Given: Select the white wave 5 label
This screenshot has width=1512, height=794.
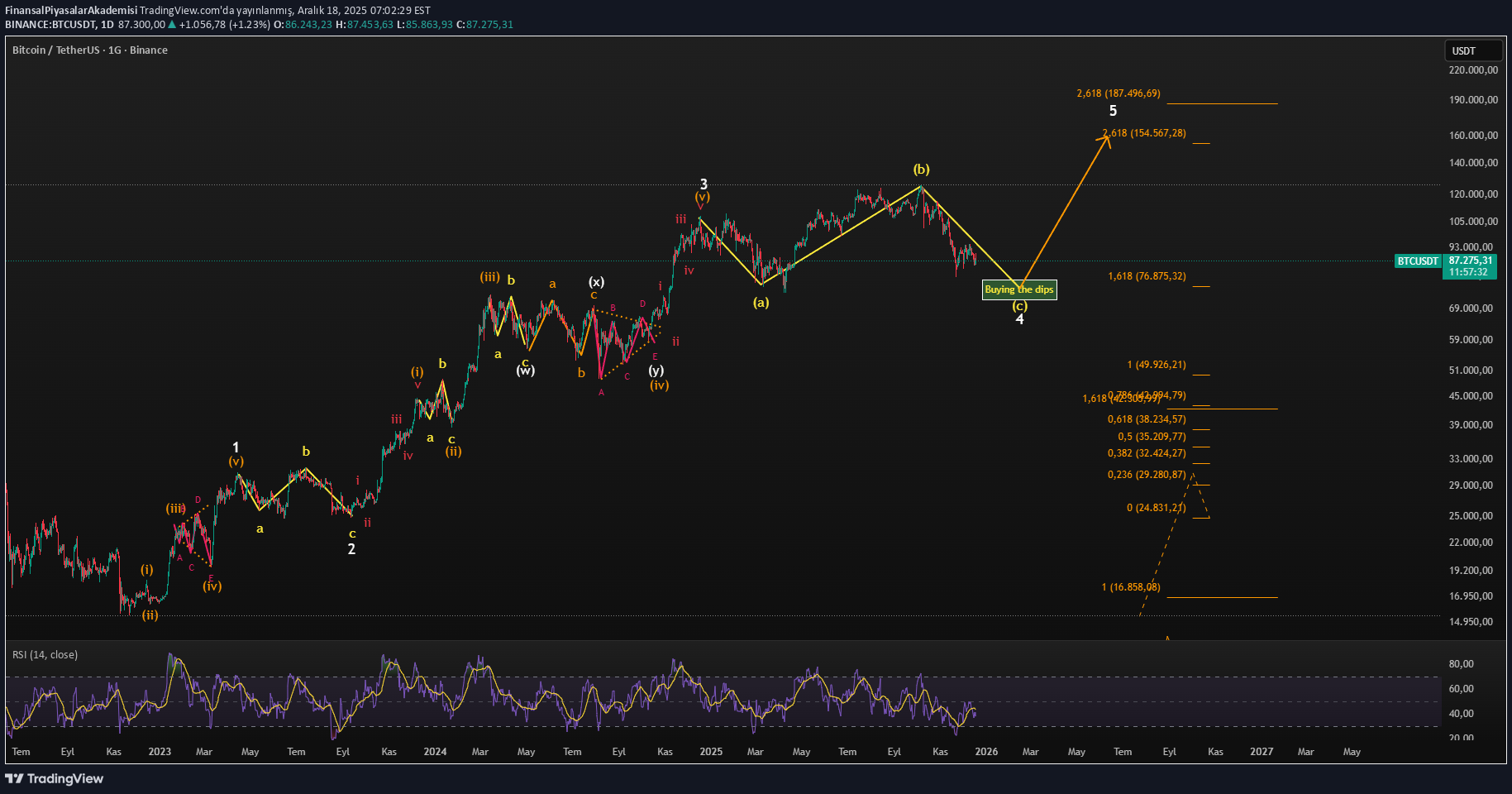Looking at the screenshot, I should point(1113,111).
